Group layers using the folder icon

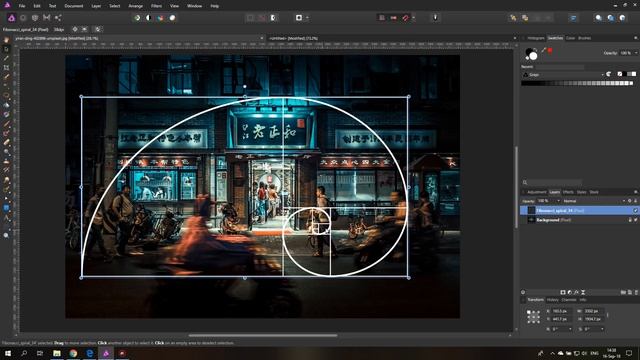623,292
